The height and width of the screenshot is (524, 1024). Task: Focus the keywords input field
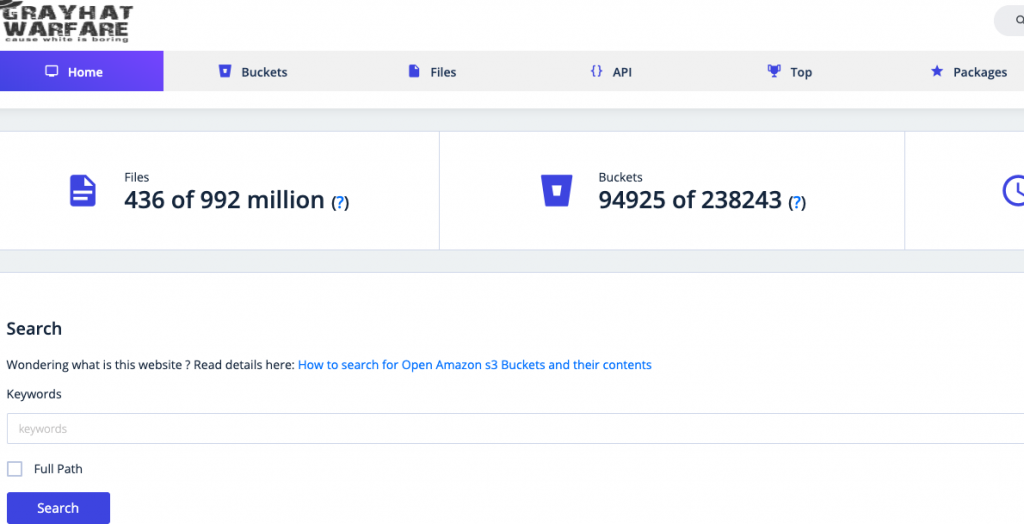[x=515, y=429]
